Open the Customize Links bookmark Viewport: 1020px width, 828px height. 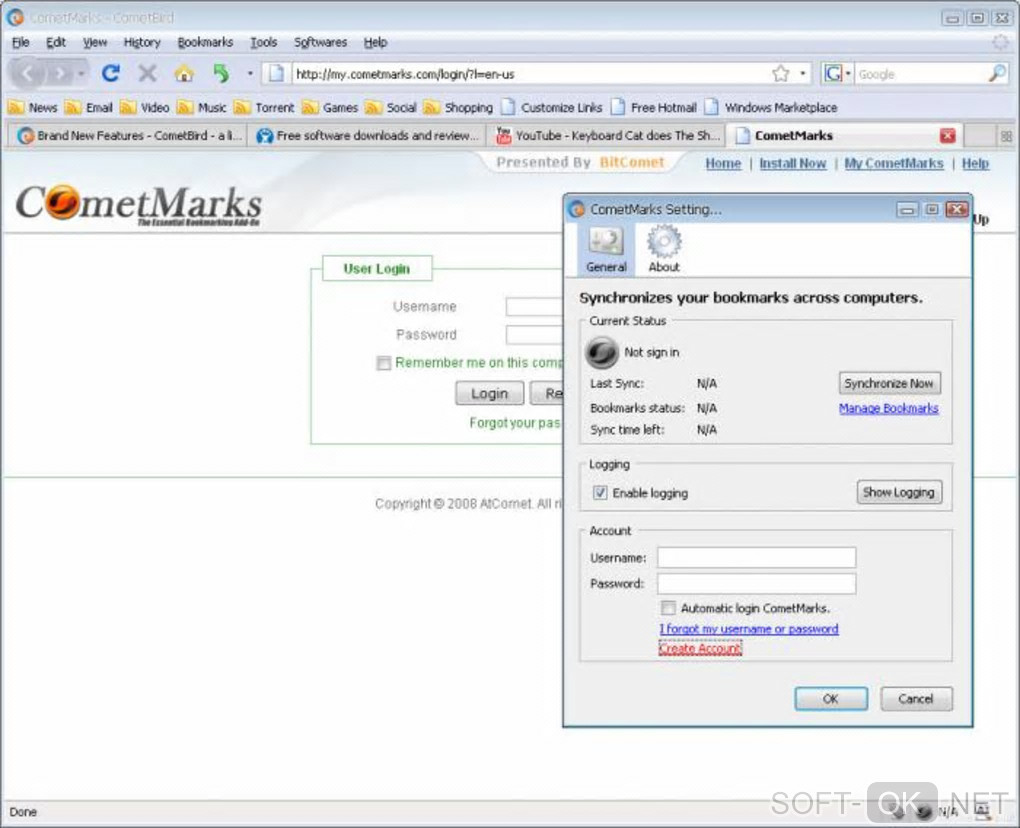552,107
